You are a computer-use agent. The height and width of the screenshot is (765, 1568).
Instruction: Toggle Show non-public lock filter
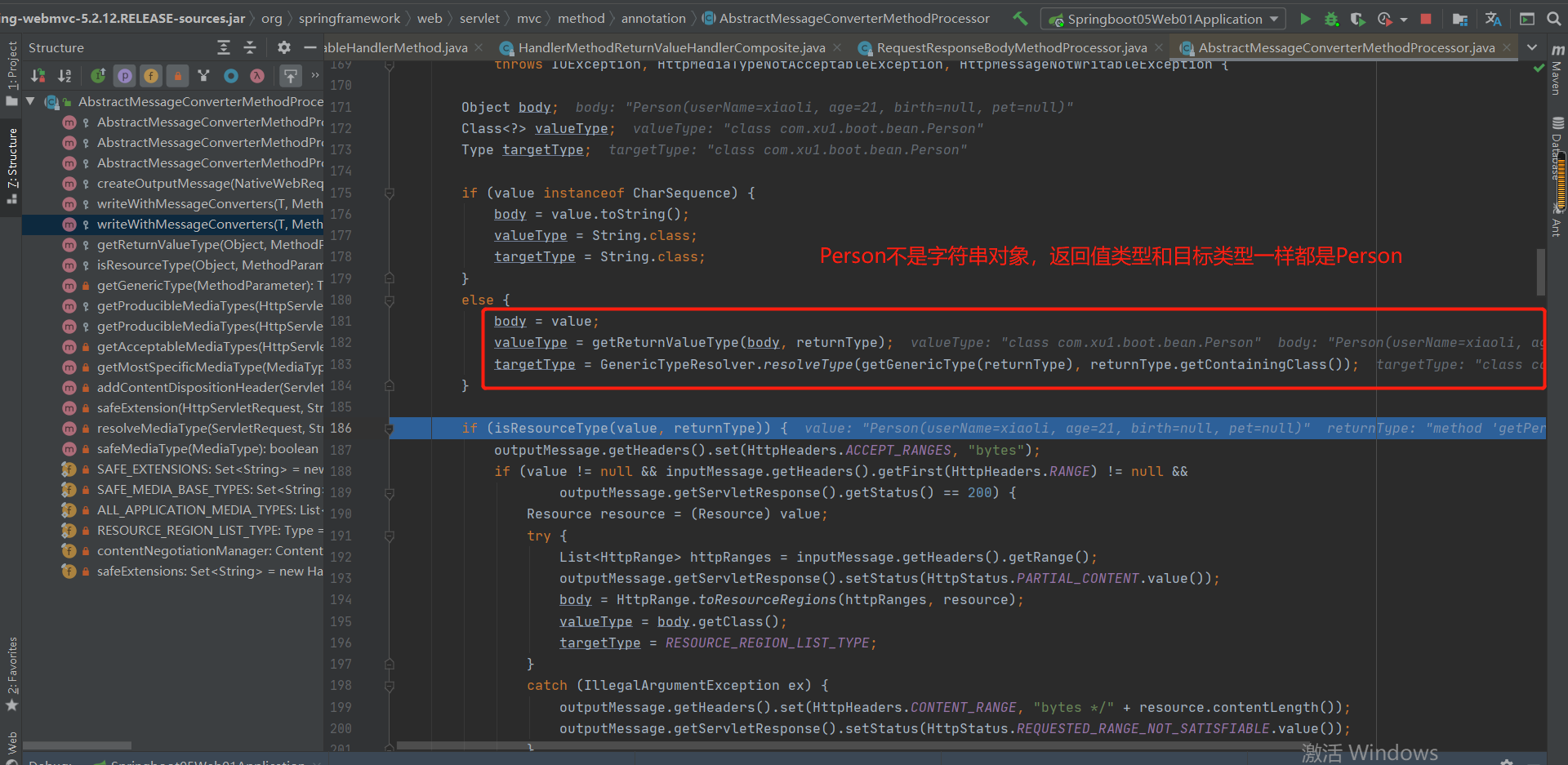point(177,76)
